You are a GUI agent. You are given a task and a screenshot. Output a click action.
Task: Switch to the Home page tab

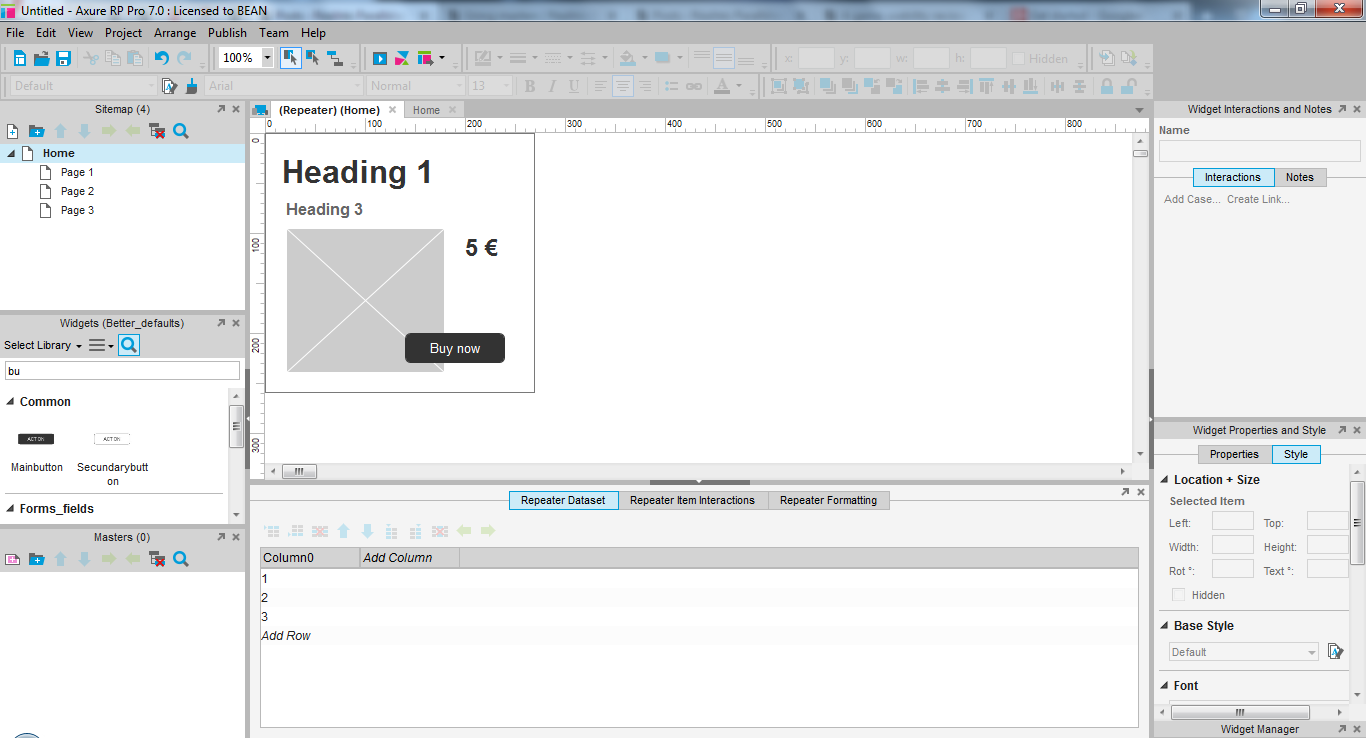coord(426,110)
